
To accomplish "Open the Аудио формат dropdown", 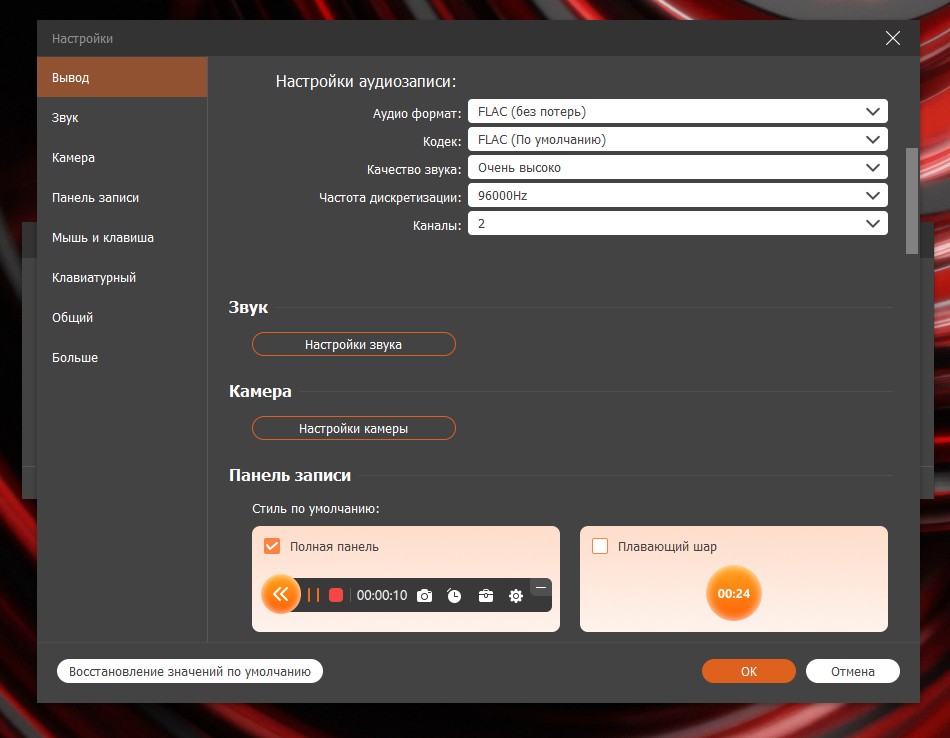I will coord(678,112).
